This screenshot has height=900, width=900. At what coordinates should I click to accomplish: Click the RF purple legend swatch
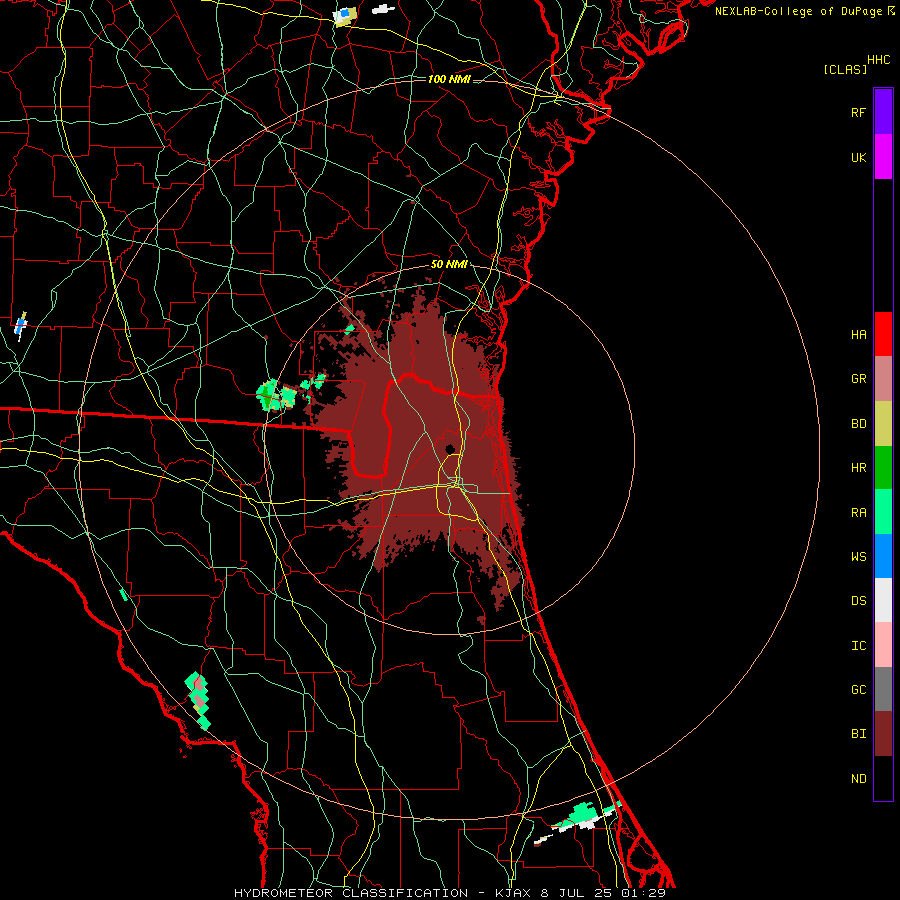coord(883,112)
